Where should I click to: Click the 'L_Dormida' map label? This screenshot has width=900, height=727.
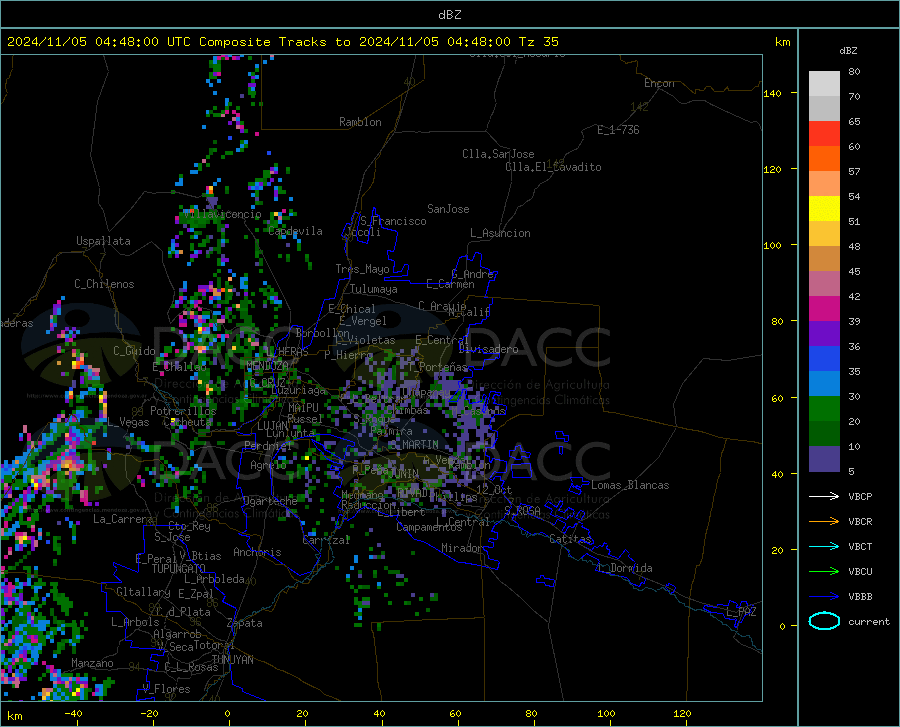point(624,568)
